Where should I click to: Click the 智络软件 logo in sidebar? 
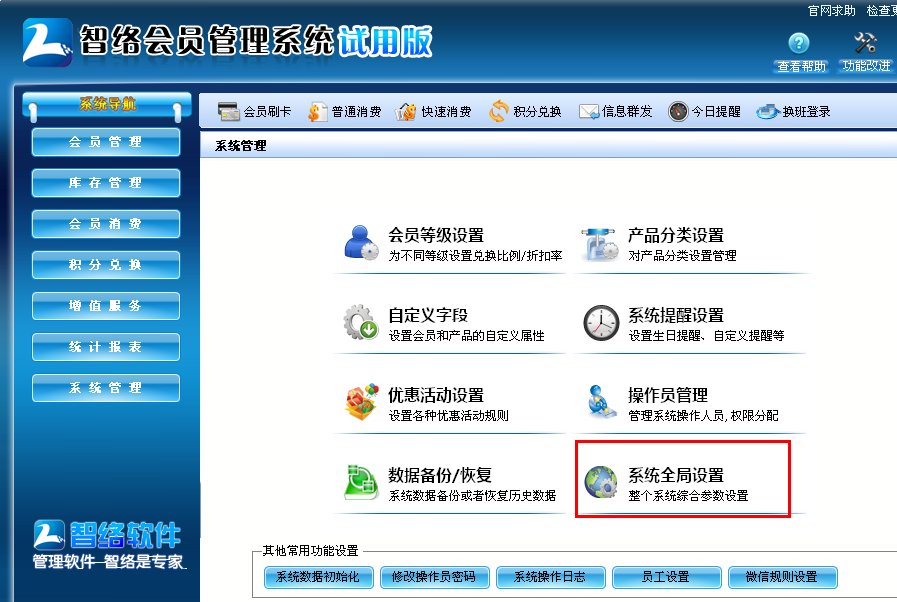(x=108, y=544)
